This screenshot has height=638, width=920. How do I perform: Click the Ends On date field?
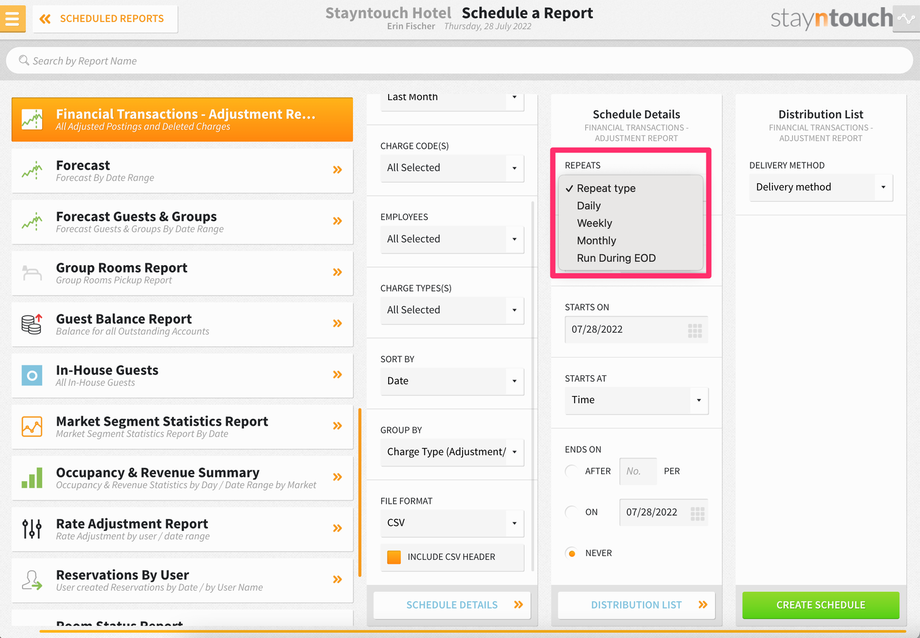coord(664,512)
